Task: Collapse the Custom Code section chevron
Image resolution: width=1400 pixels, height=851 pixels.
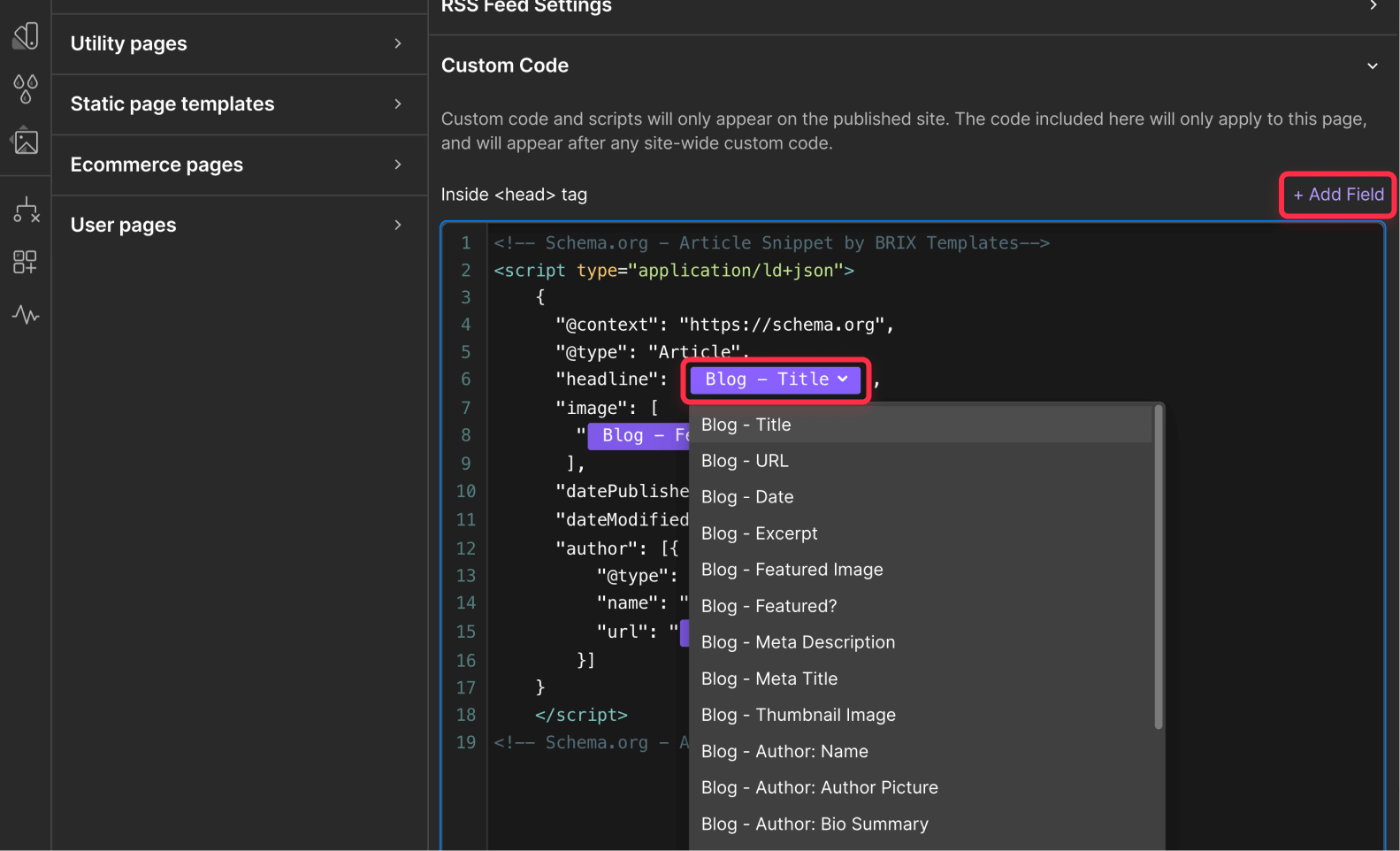Action: pos(1373,65)
